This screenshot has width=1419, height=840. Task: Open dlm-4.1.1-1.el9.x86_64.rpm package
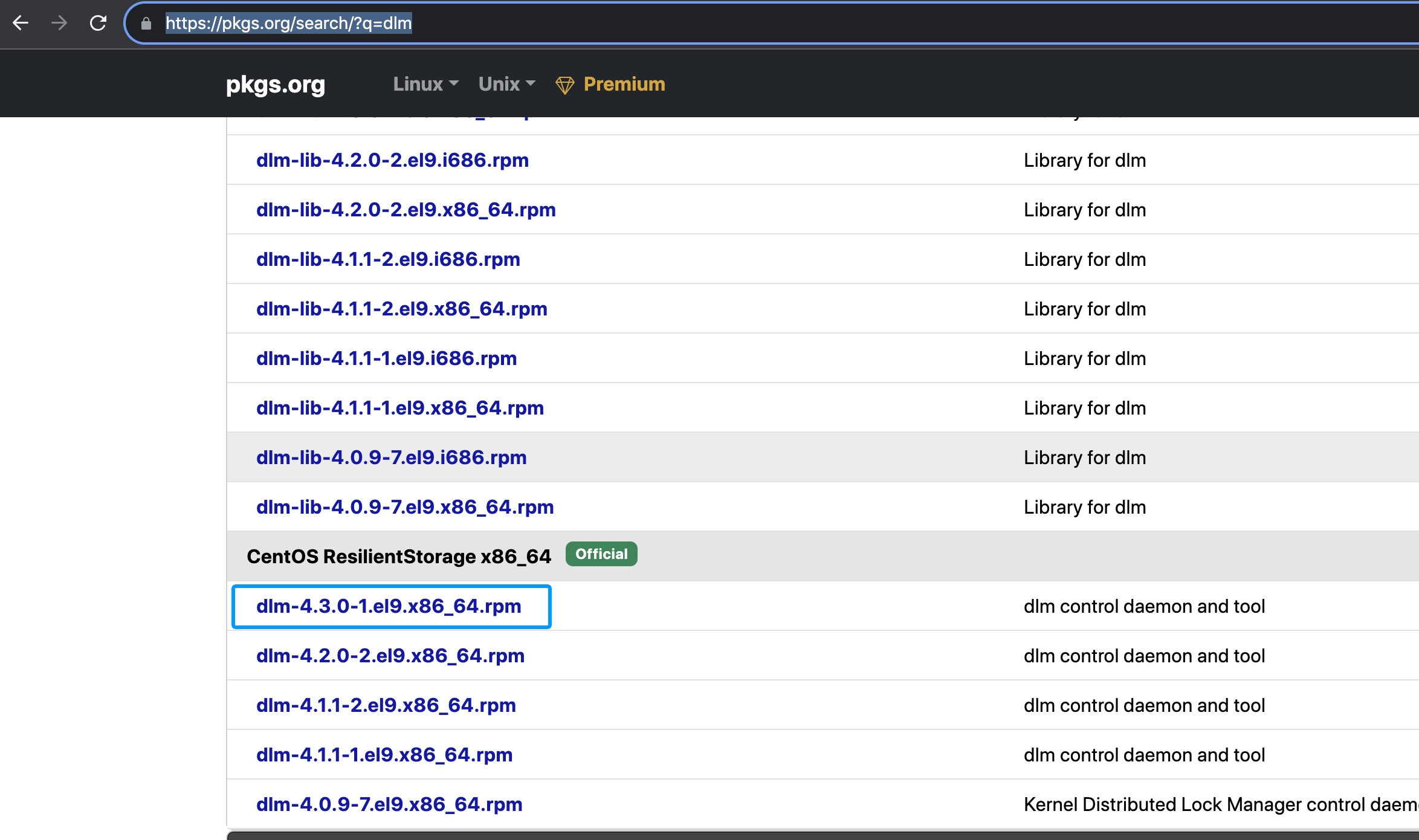[384, 755]
